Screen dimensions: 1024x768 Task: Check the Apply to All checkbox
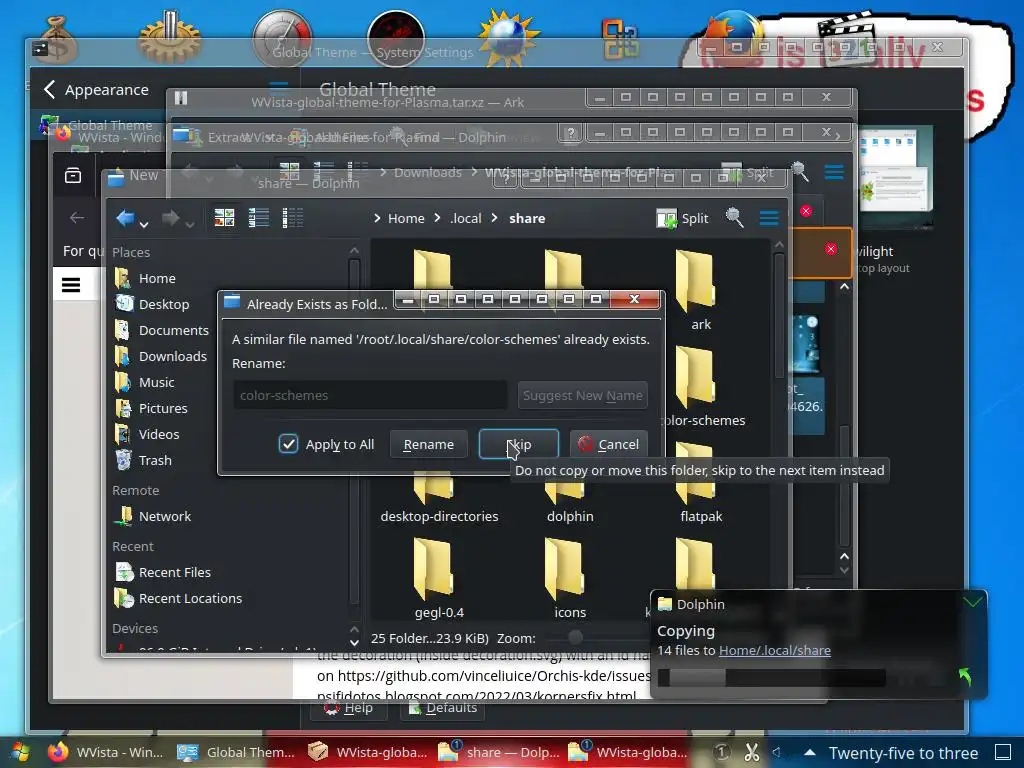pos(288,444)
